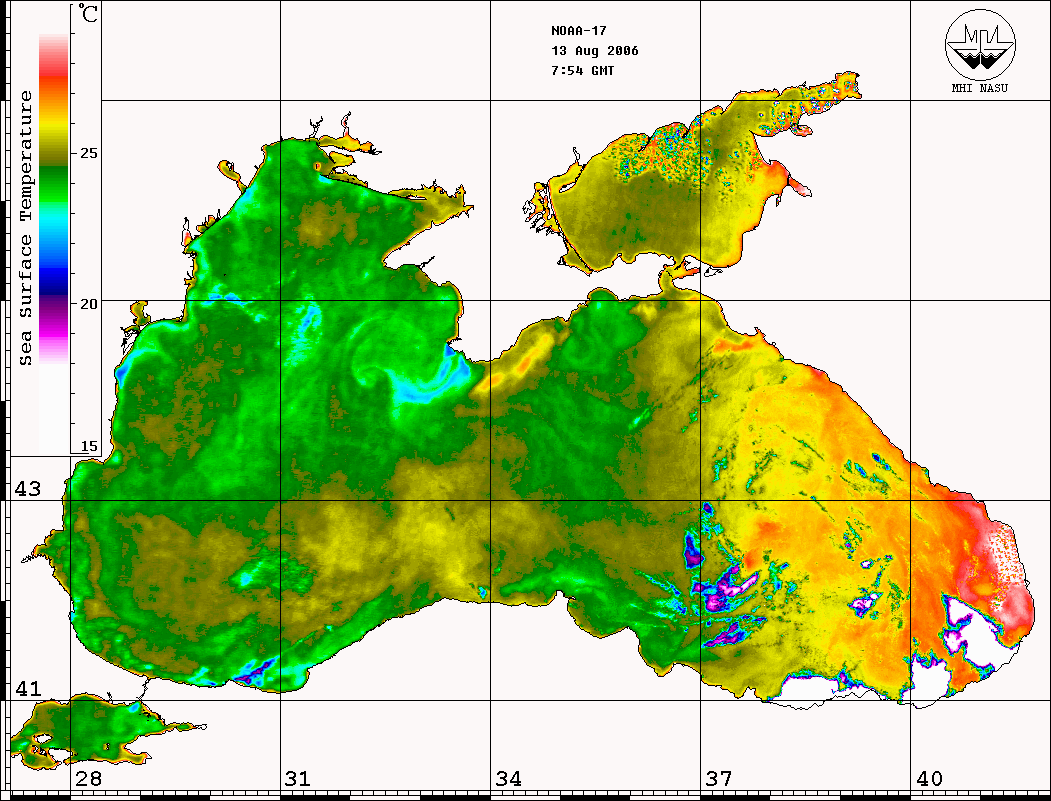Click the longitude label 40
The width and height of the screenshot is (1051, 801).
(x=929, y=778)
